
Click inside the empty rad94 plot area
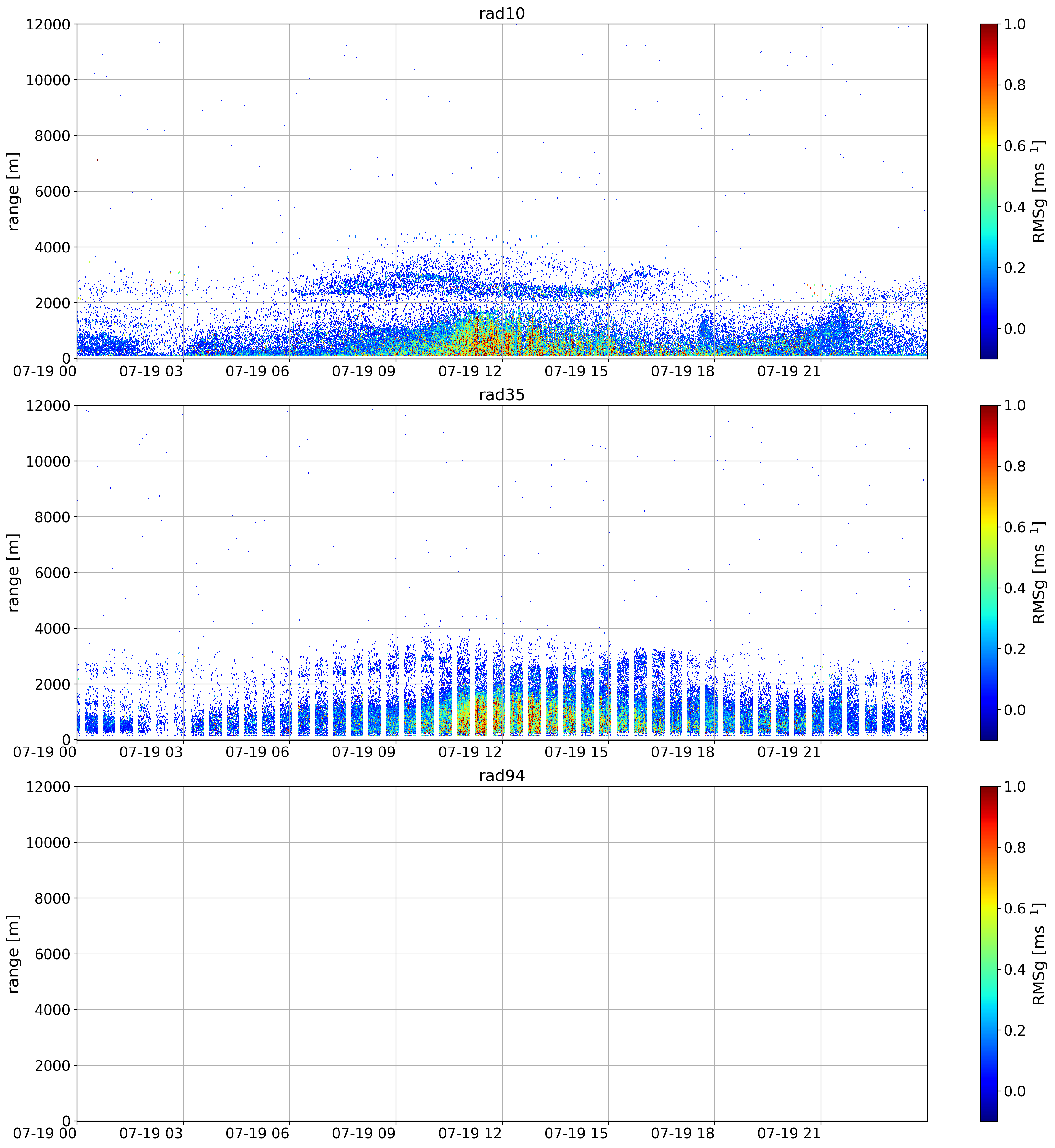502,954
